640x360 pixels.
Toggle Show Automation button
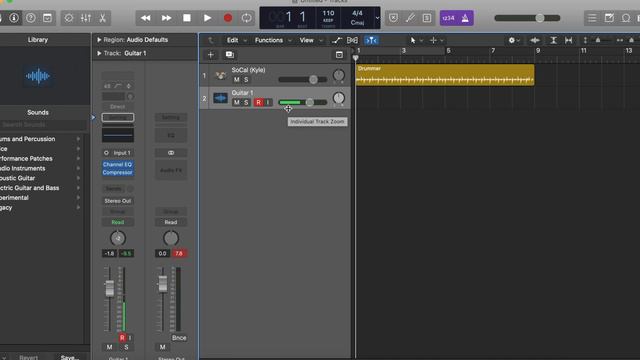click(x=336, y=40)
